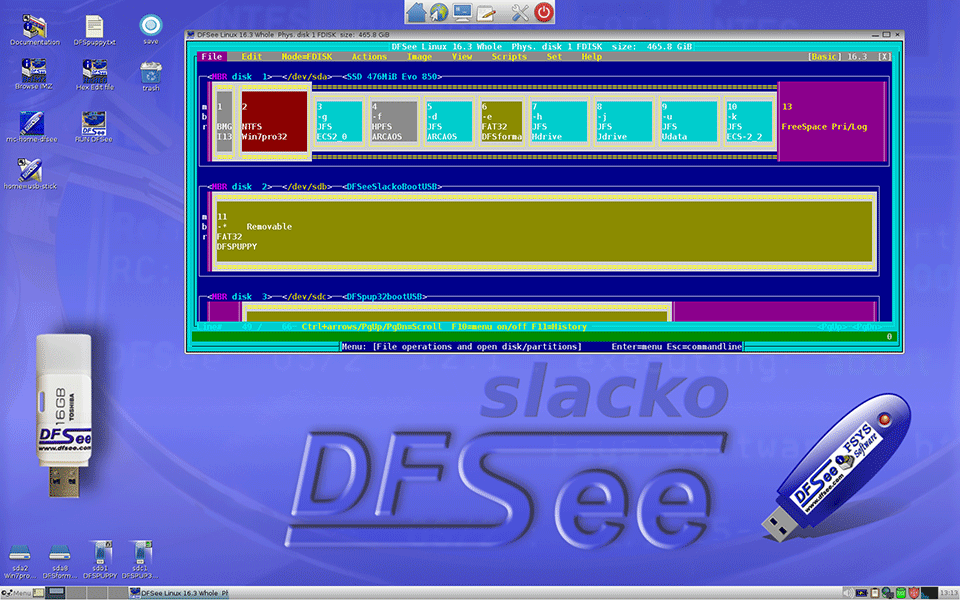Switch to first virtual desktop in pager
The image size is (960, 600).
56,593
